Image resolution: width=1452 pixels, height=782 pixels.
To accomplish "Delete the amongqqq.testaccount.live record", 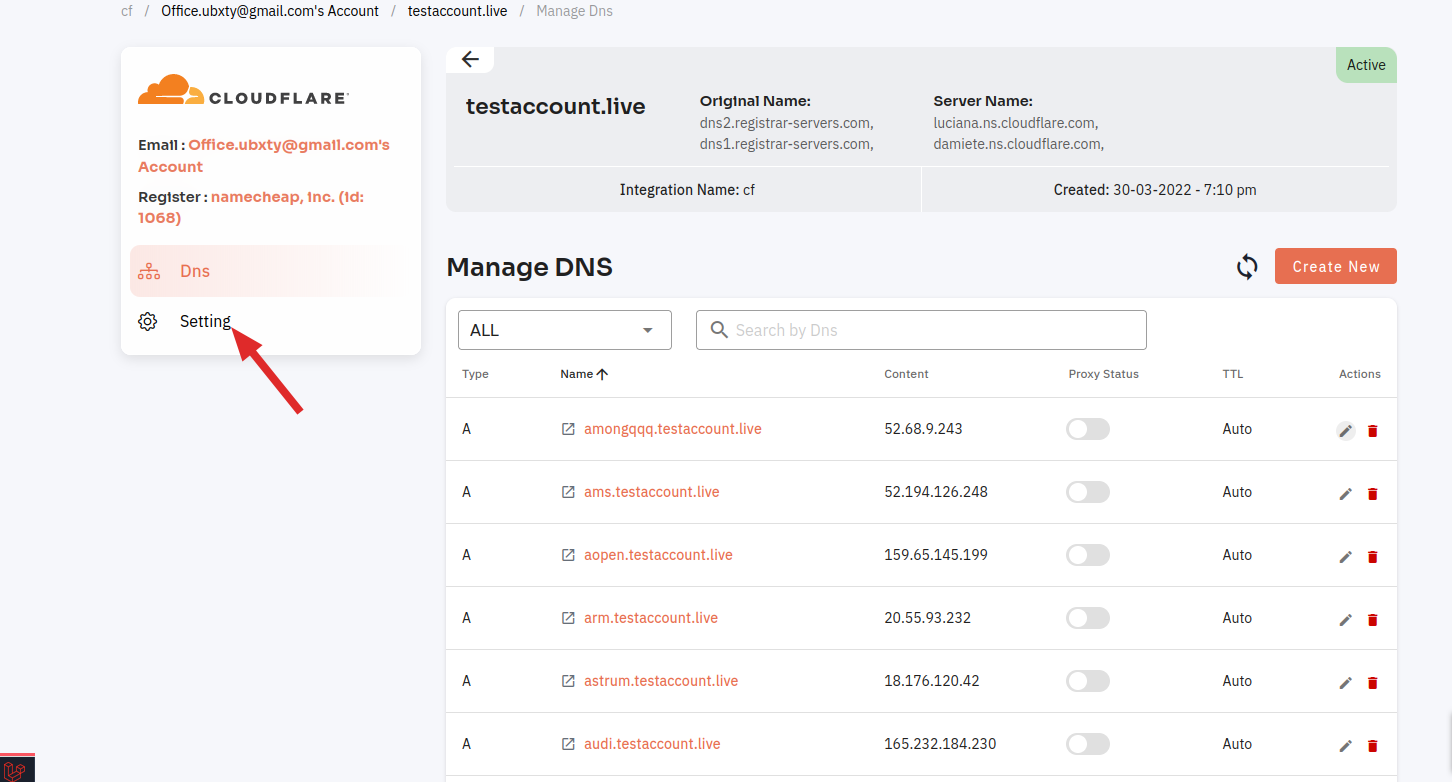I will (1372, 431).
